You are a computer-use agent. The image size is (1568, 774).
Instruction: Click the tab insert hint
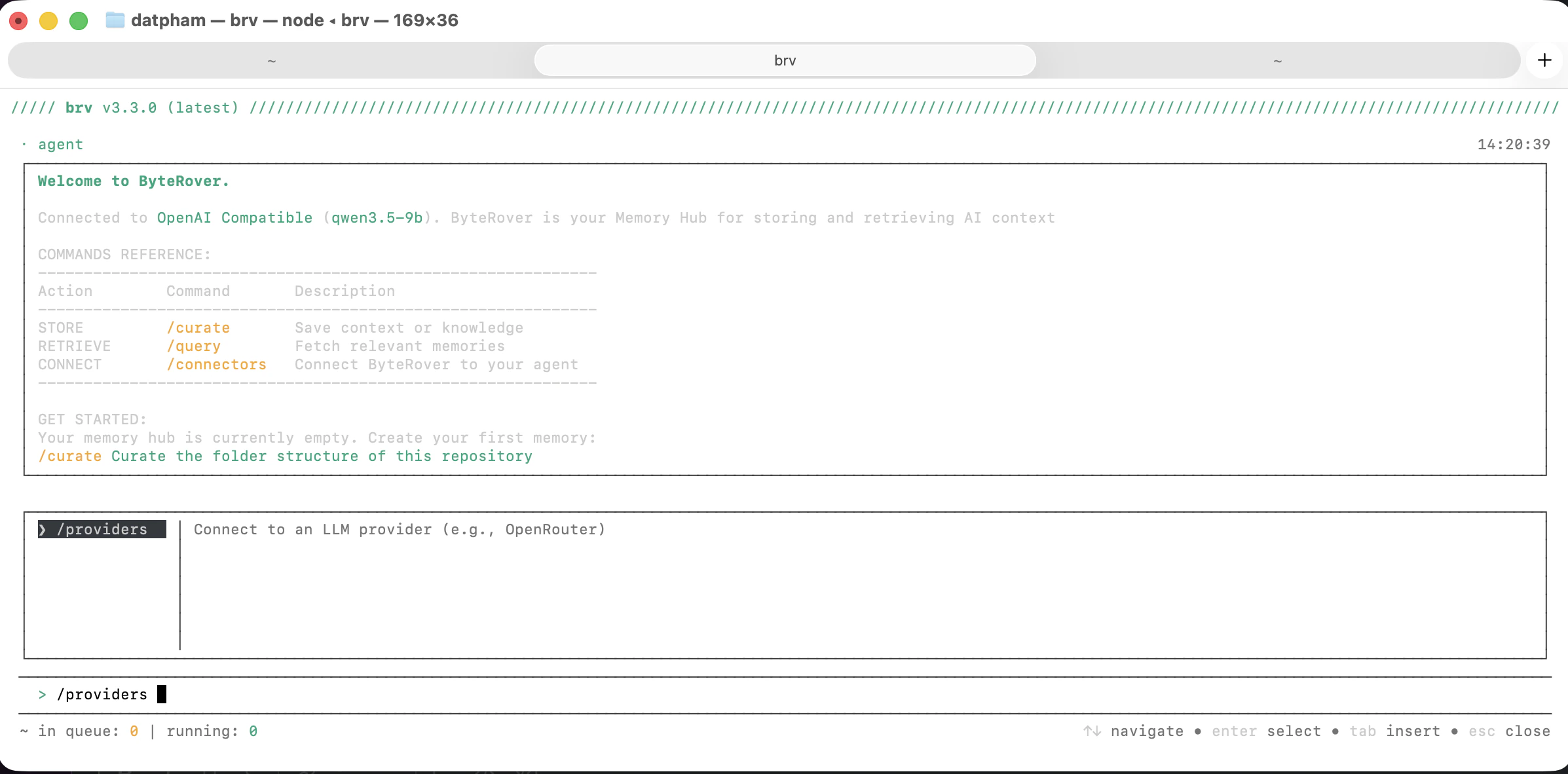1394,731
